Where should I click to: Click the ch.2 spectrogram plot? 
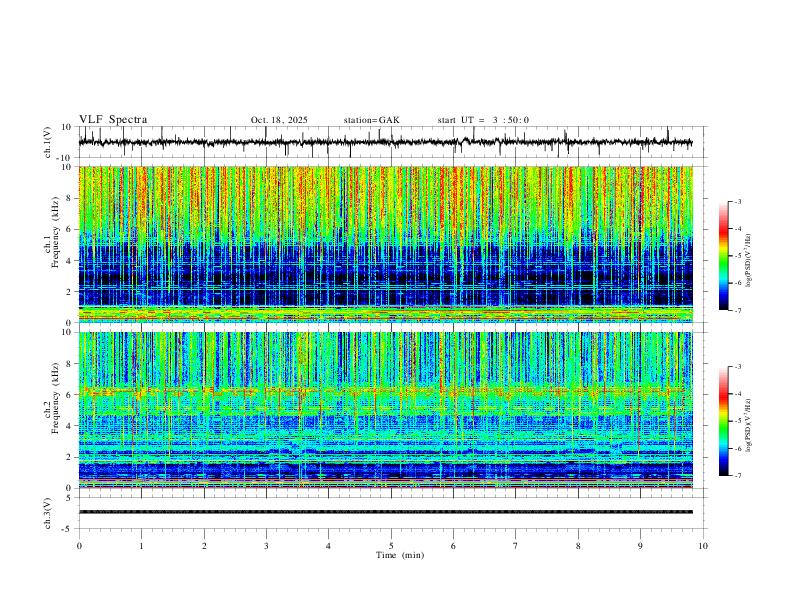click(385, 410)
